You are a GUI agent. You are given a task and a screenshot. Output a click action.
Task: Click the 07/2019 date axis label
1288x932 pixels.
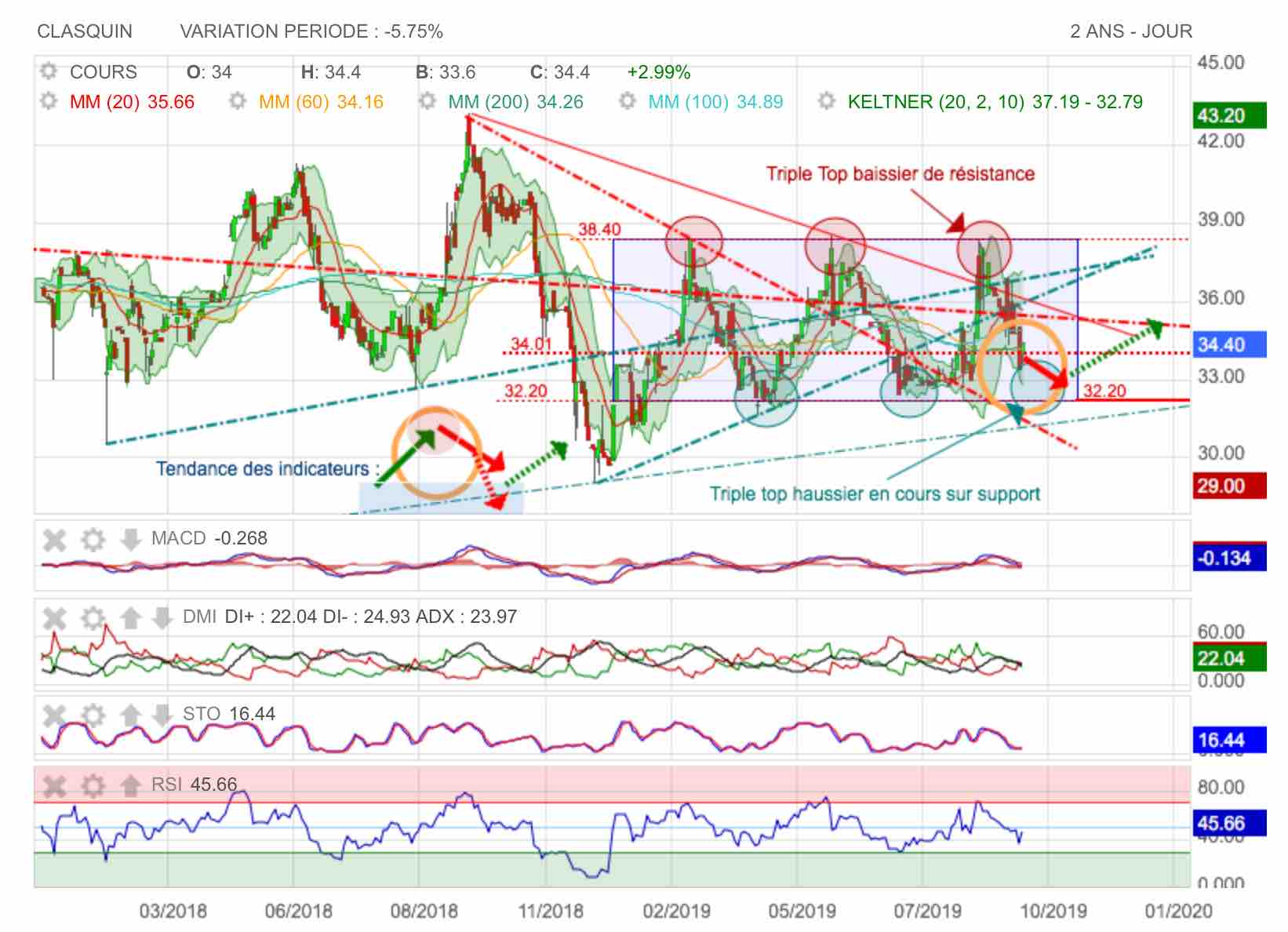point(927,911)
